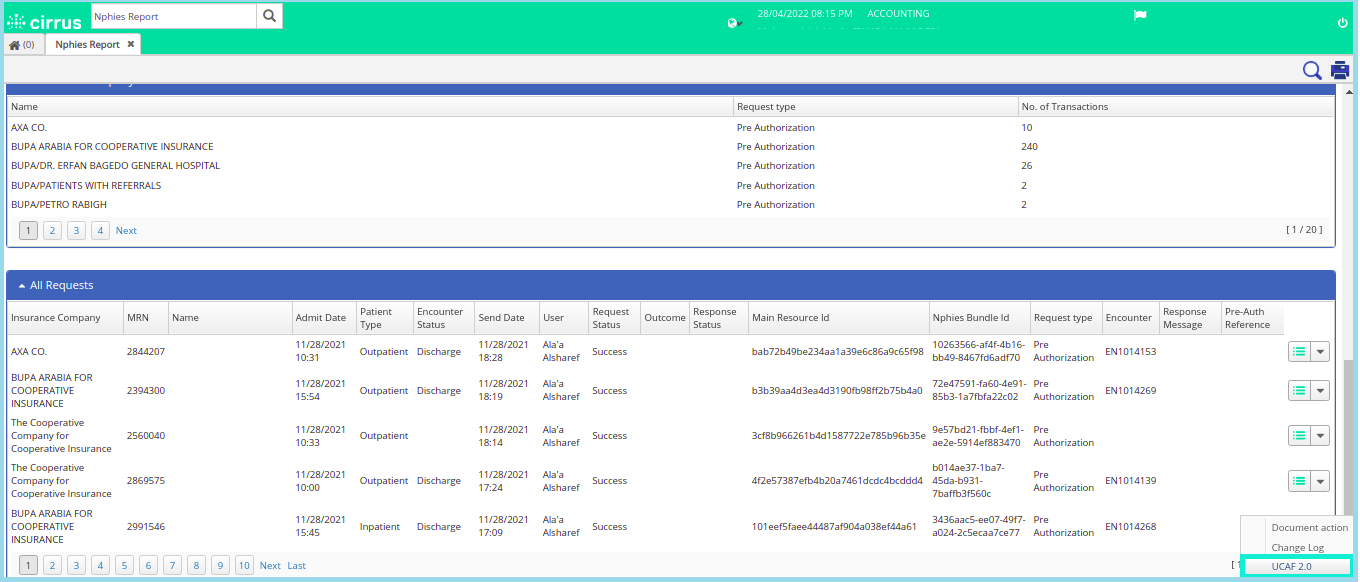
Task: Click the globe language icon
Action: tap(733, 23)
